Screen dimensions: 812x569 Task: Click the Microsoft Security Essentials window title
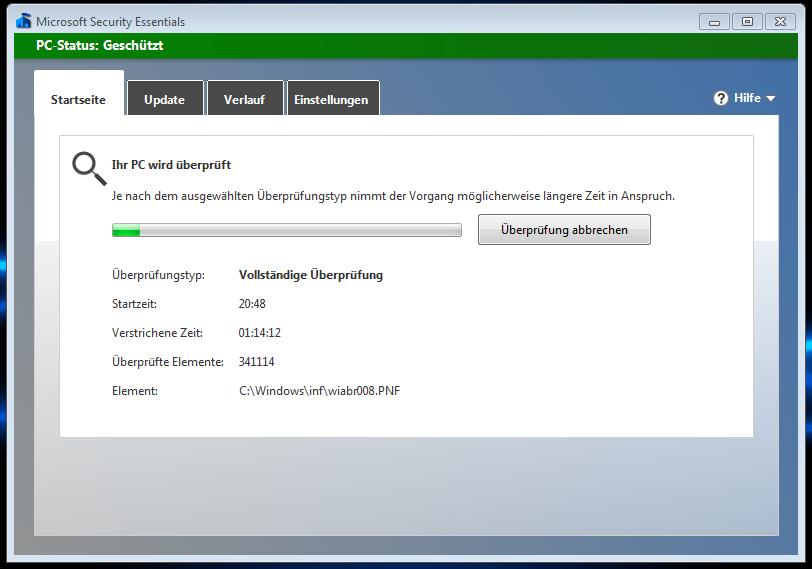tap(110, 22)
